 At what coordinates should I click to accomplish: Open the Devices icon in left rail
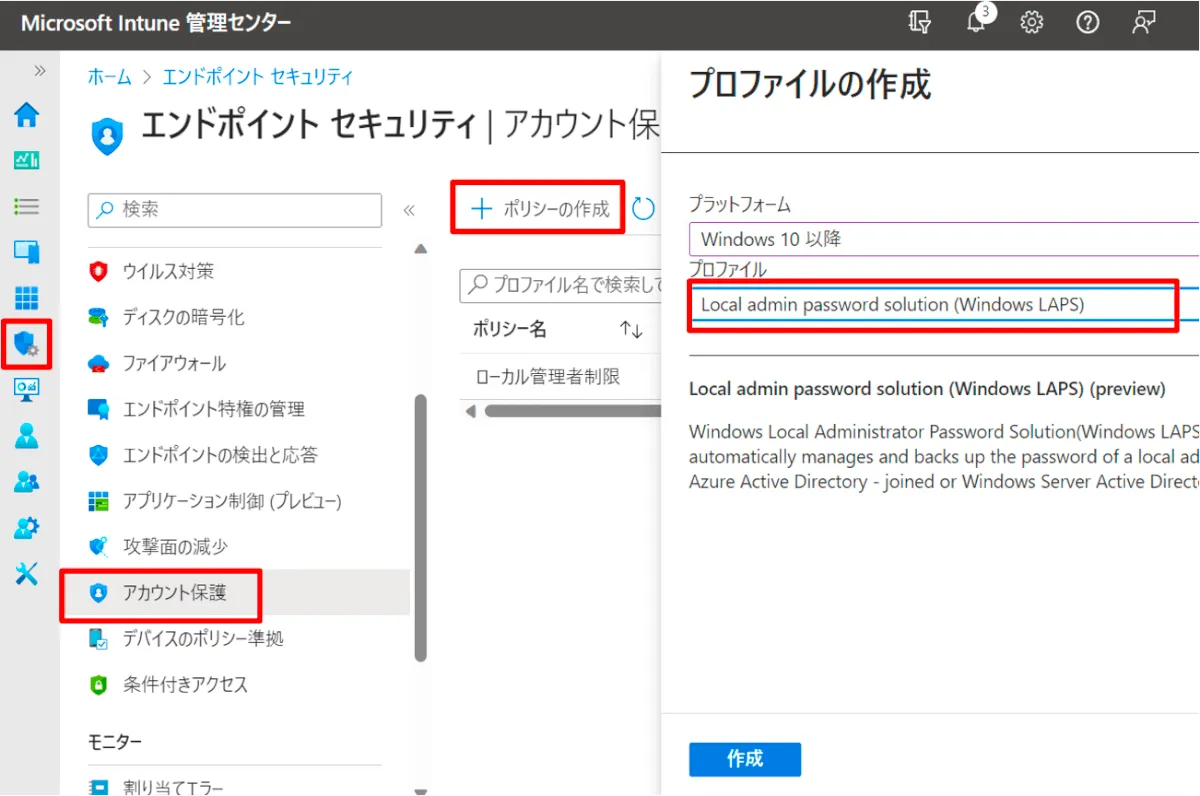tap(27, 252)
